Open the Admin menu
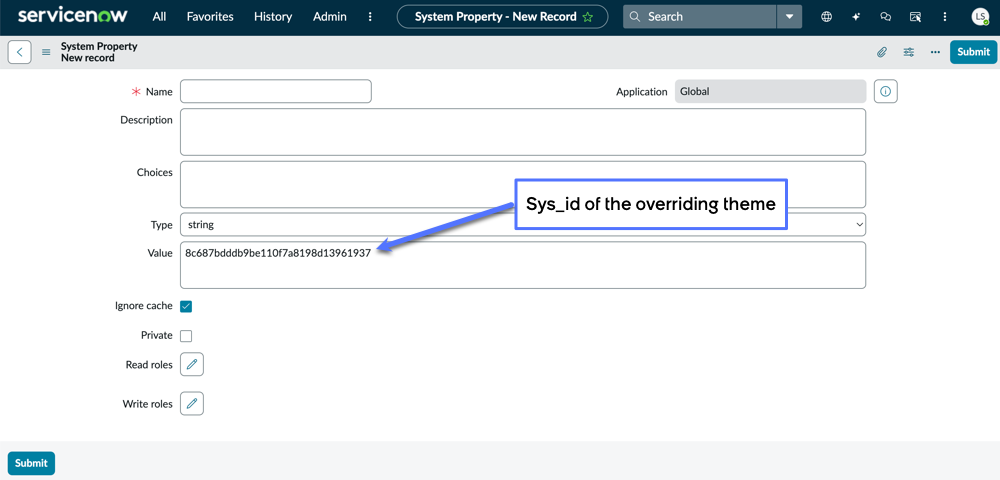Image resolution: width=1000 pixels, height=480 pixels. 330,17
